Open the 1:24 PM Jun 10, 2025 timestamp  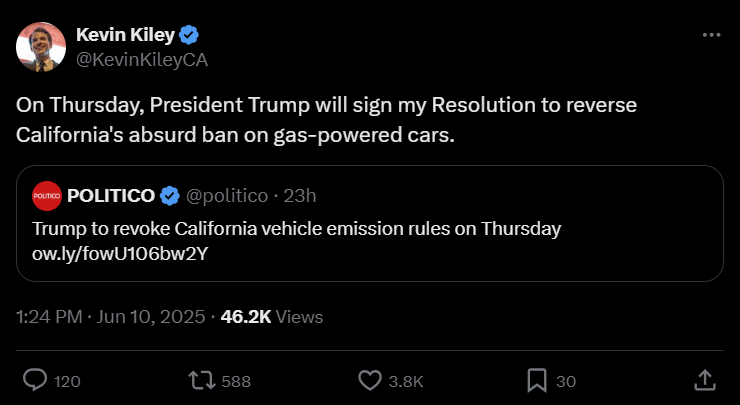click(111, 317)
